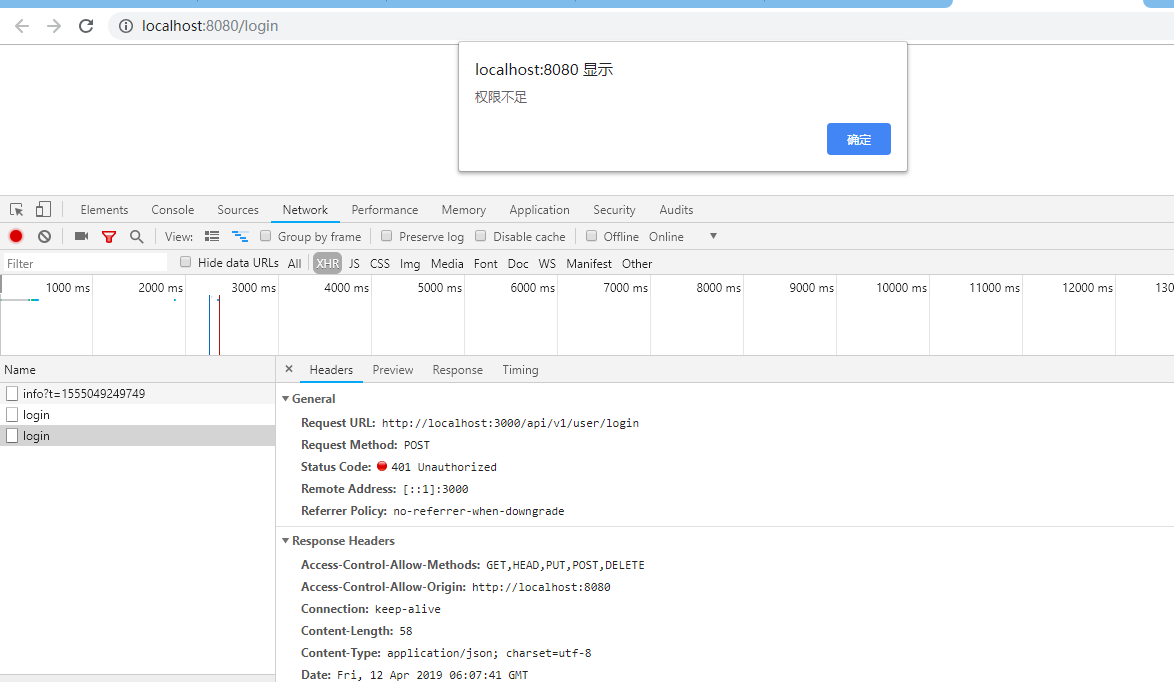Open the Audits tab
Image resolution: width=1174 pixels, height=682 pixels.
[x=676, y=210]
